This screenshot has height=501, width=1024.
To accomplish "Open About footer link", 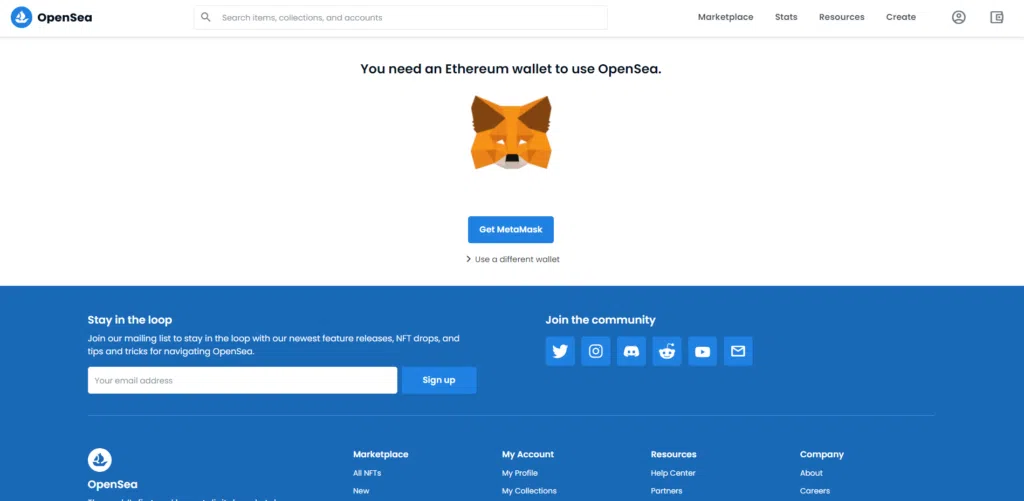I will point(812,473).
